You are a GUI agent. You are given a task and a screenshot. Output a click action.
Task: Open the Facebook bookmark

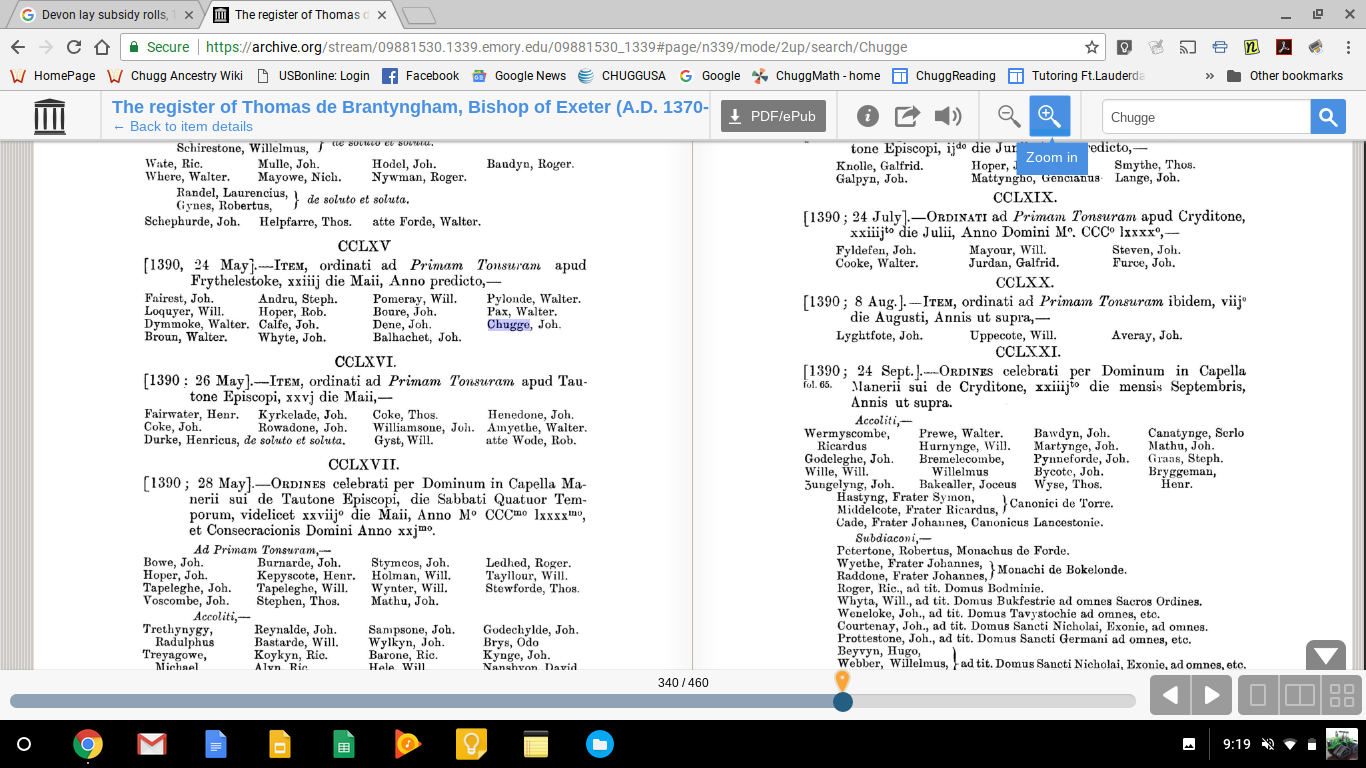[421, 76]
